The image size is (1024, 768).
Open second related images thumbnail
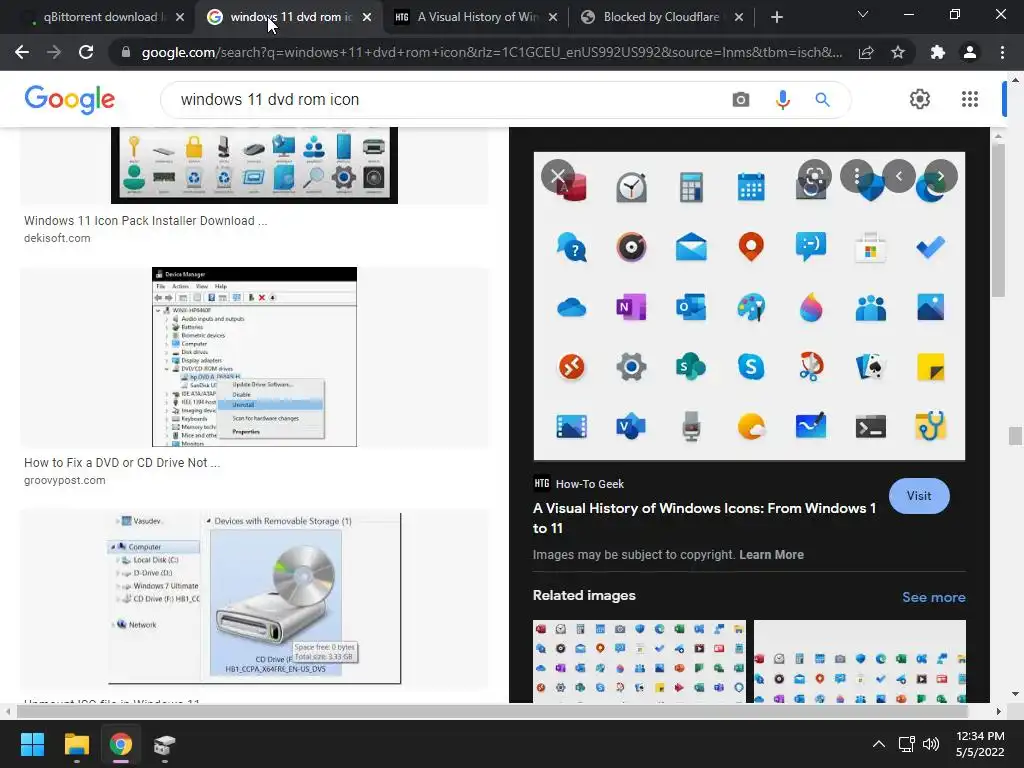(x=859, y=661)
